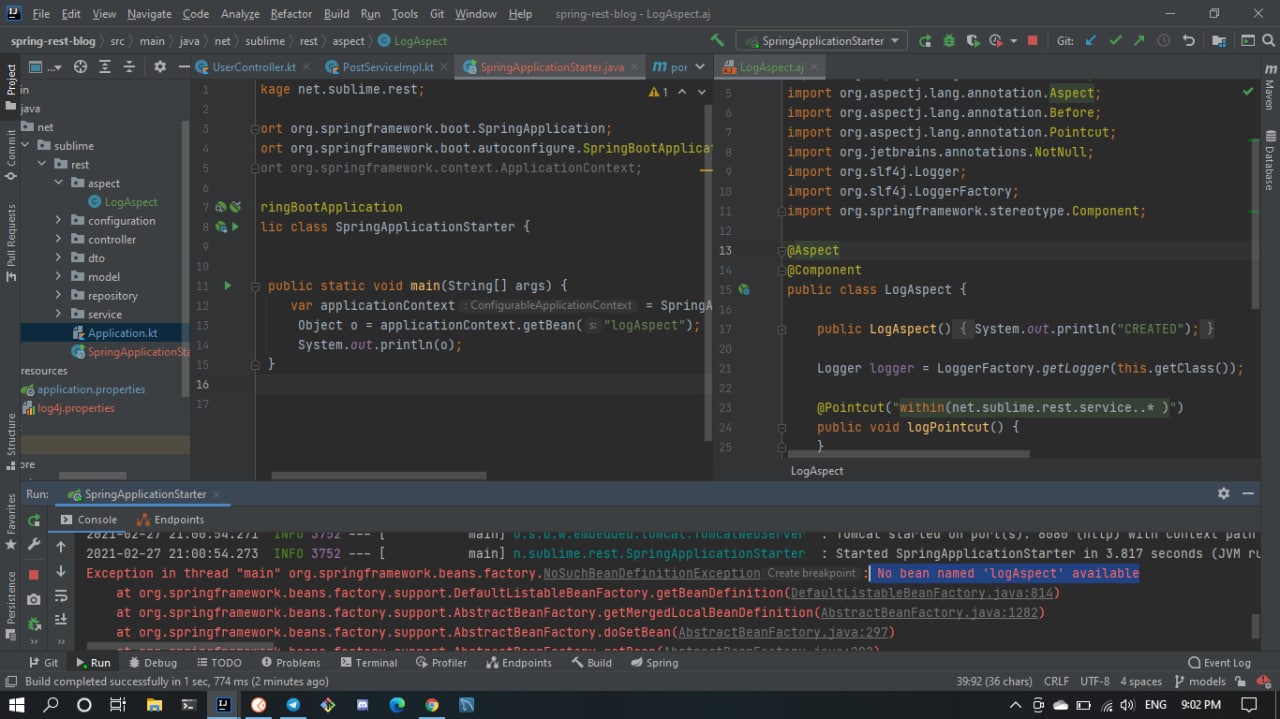
Task: Click the Search Everywhere magnifier icon
Action: [1267, 41]
